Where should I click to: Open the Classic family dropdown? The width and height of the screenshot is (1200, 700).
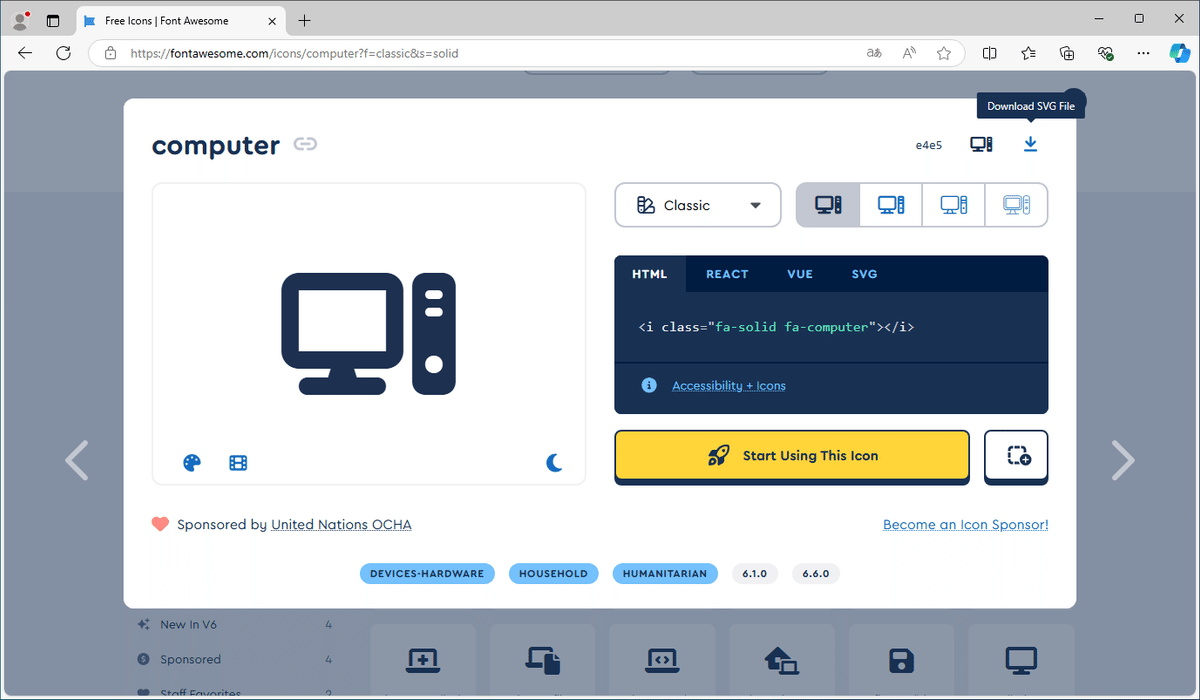click(698, 205)
